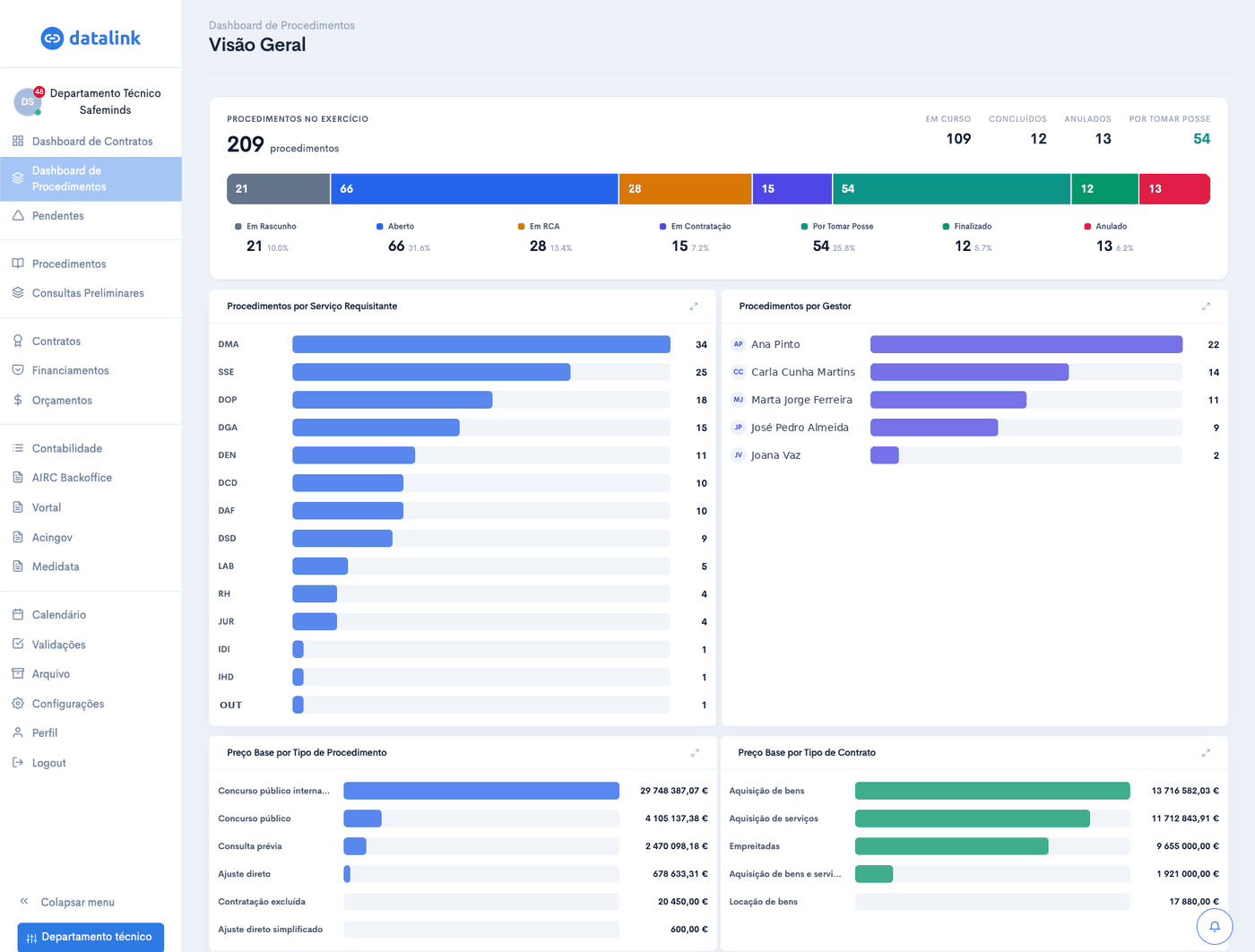
Task: Click the DMA service bar row
Action: (x=463, y=344)
